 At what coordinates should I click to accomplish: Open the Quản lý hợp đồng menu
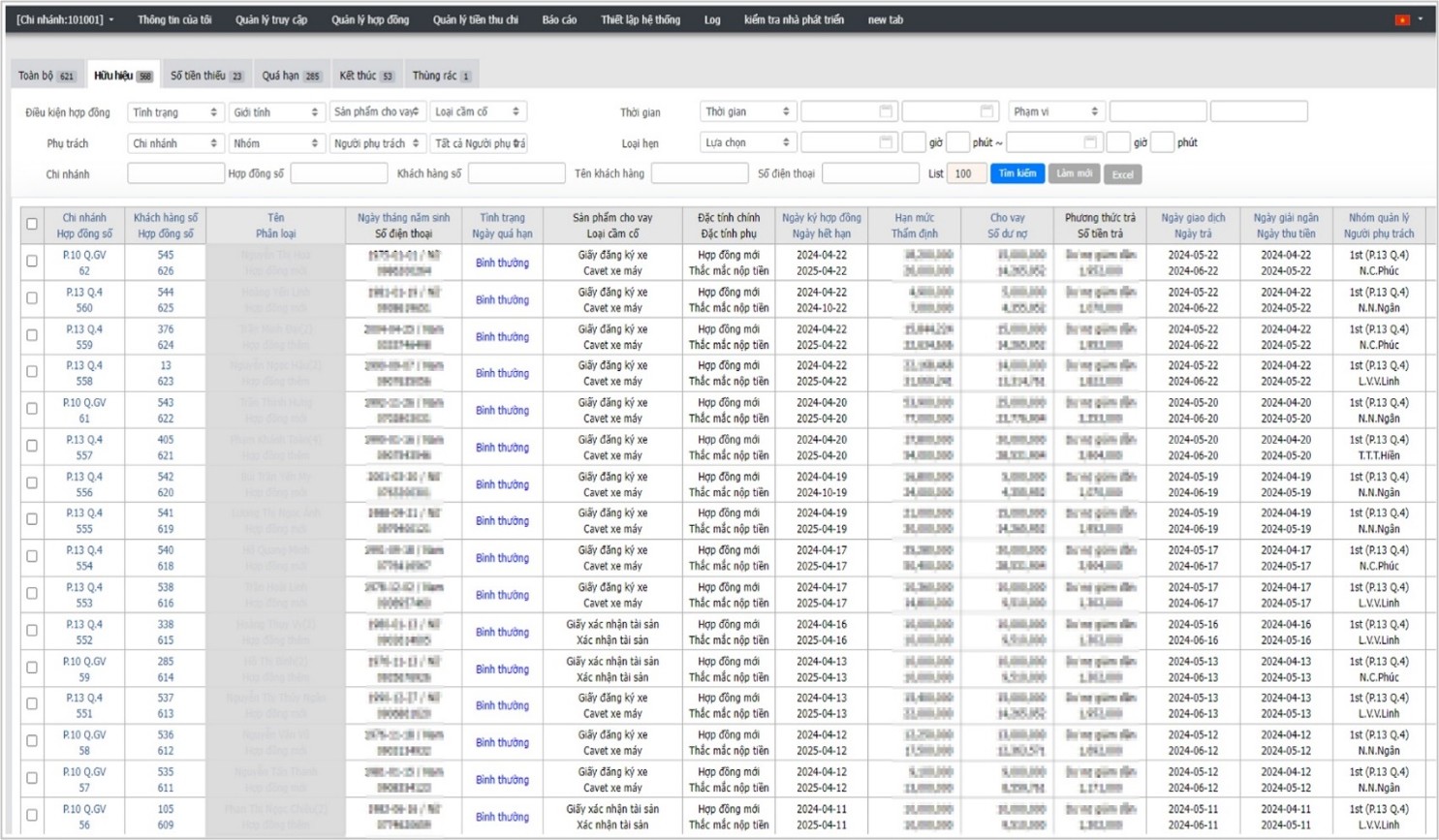pyautogui.click(x=369, y=20)
